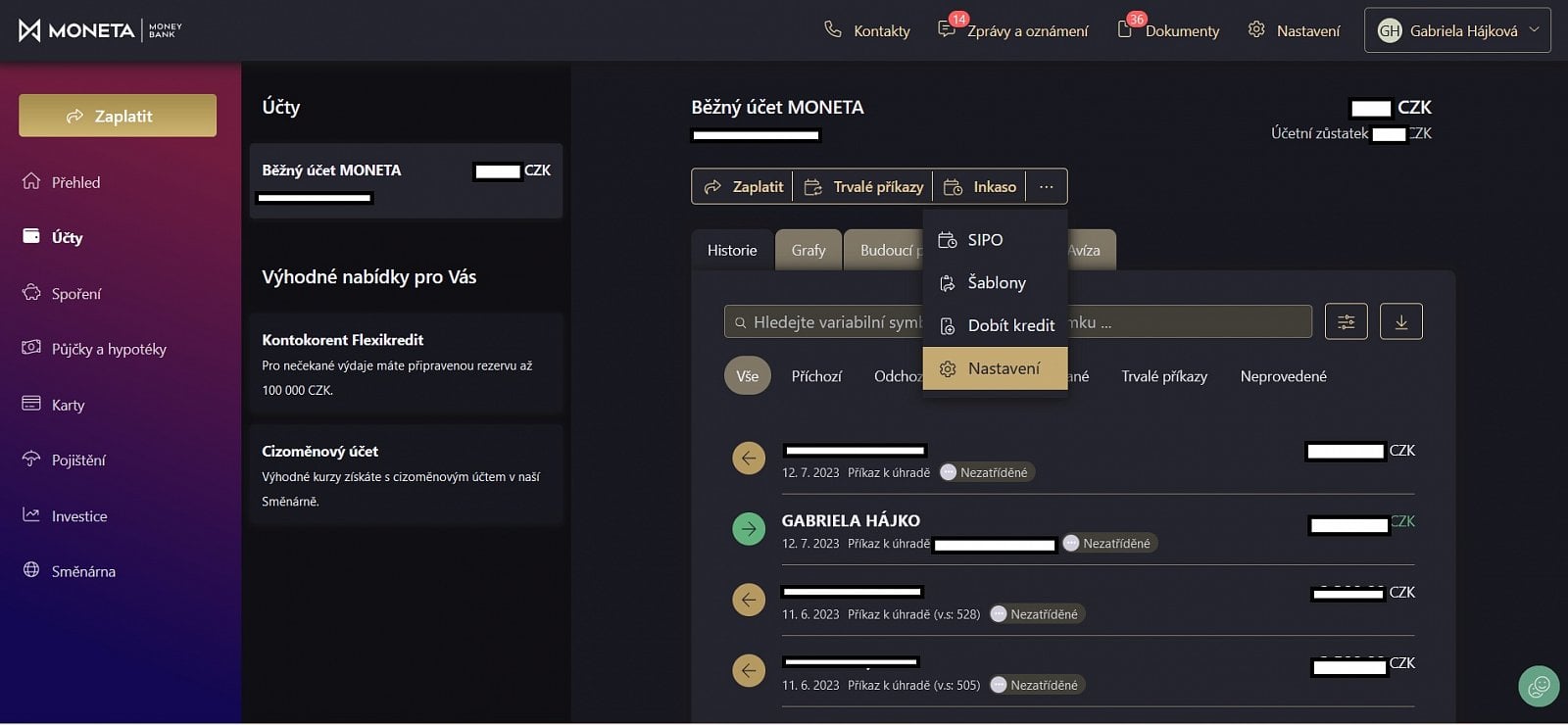
Task: Switch to the Grafy tab
Action: [x=808, y=250]
